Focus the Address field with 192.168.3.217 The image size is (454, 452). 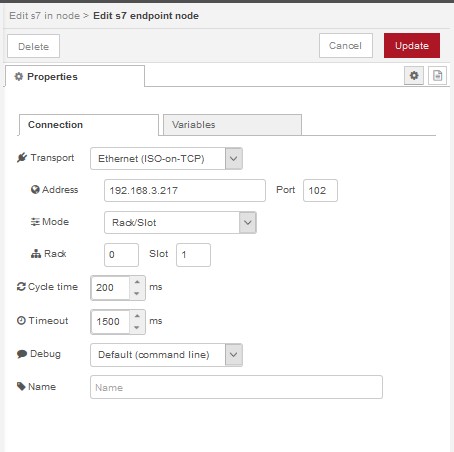point(185,190)
